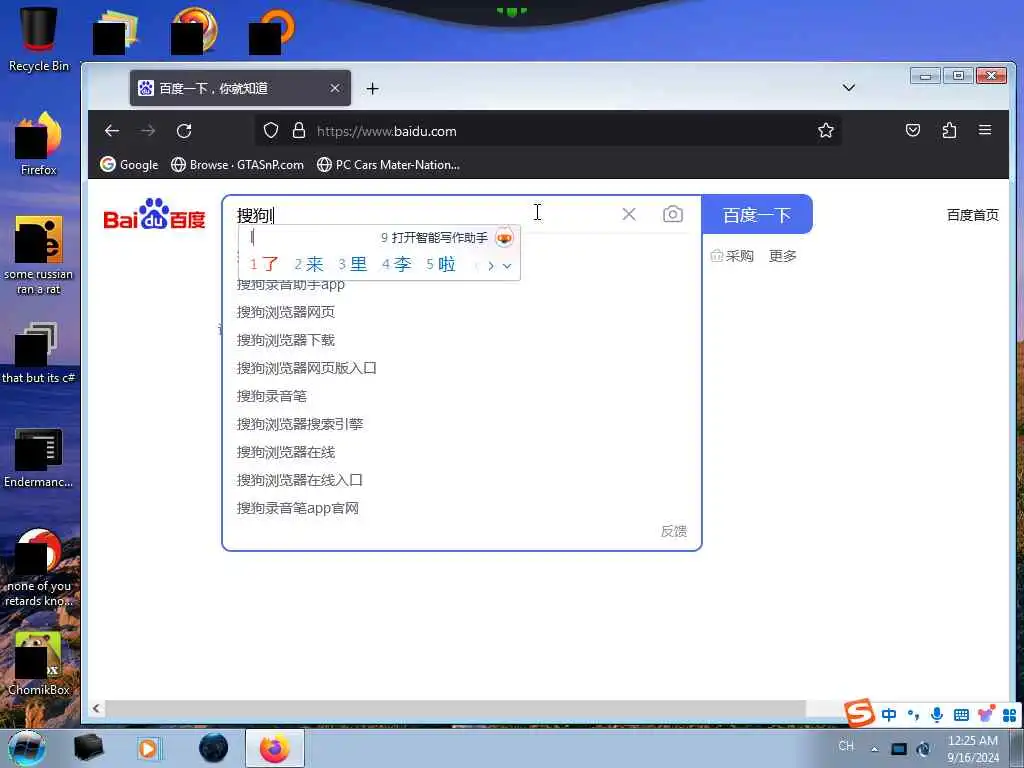
Task: Select the ChomikBox desktop icon
Action: point(39,663)
